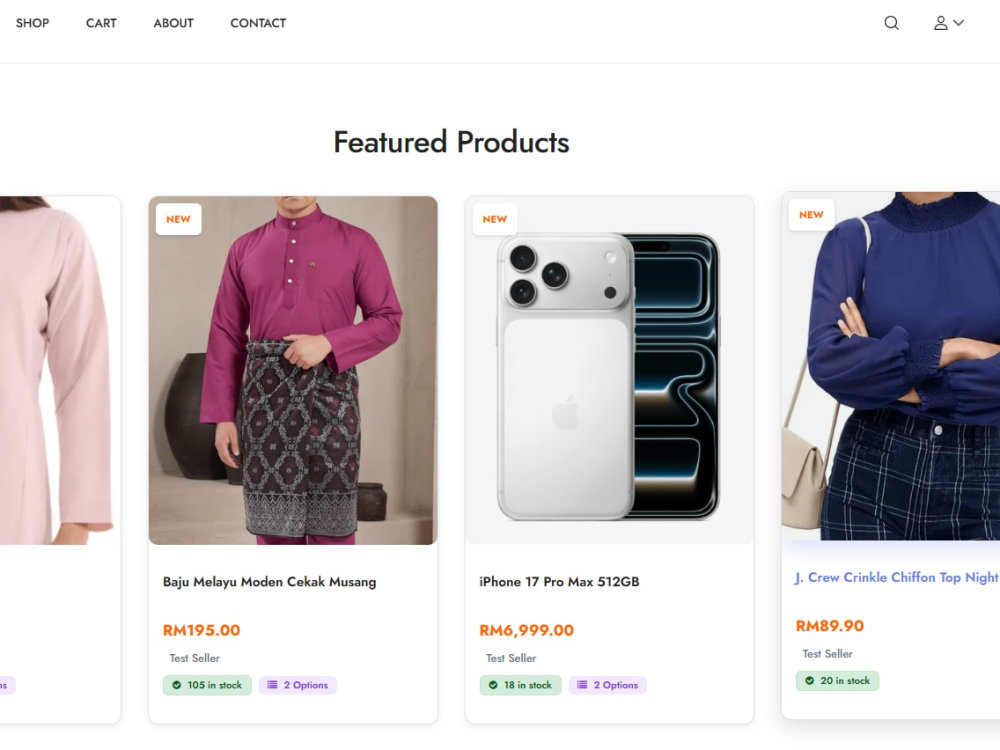Open the search magnifier icon

pyautogui.click(x=892, y=23)
